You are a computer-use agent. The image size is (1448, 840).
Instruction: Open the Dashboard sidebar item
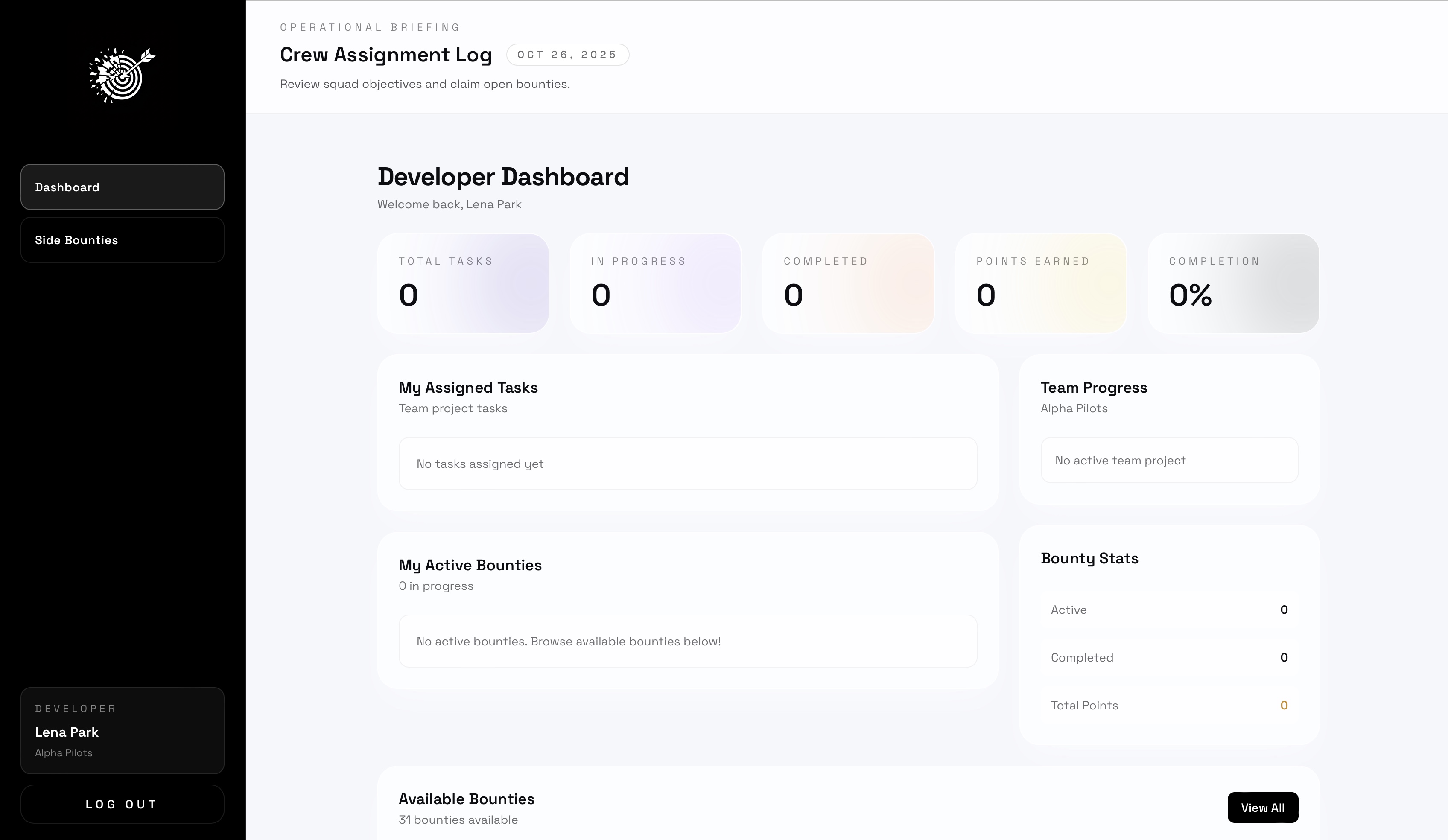[122, 187]
